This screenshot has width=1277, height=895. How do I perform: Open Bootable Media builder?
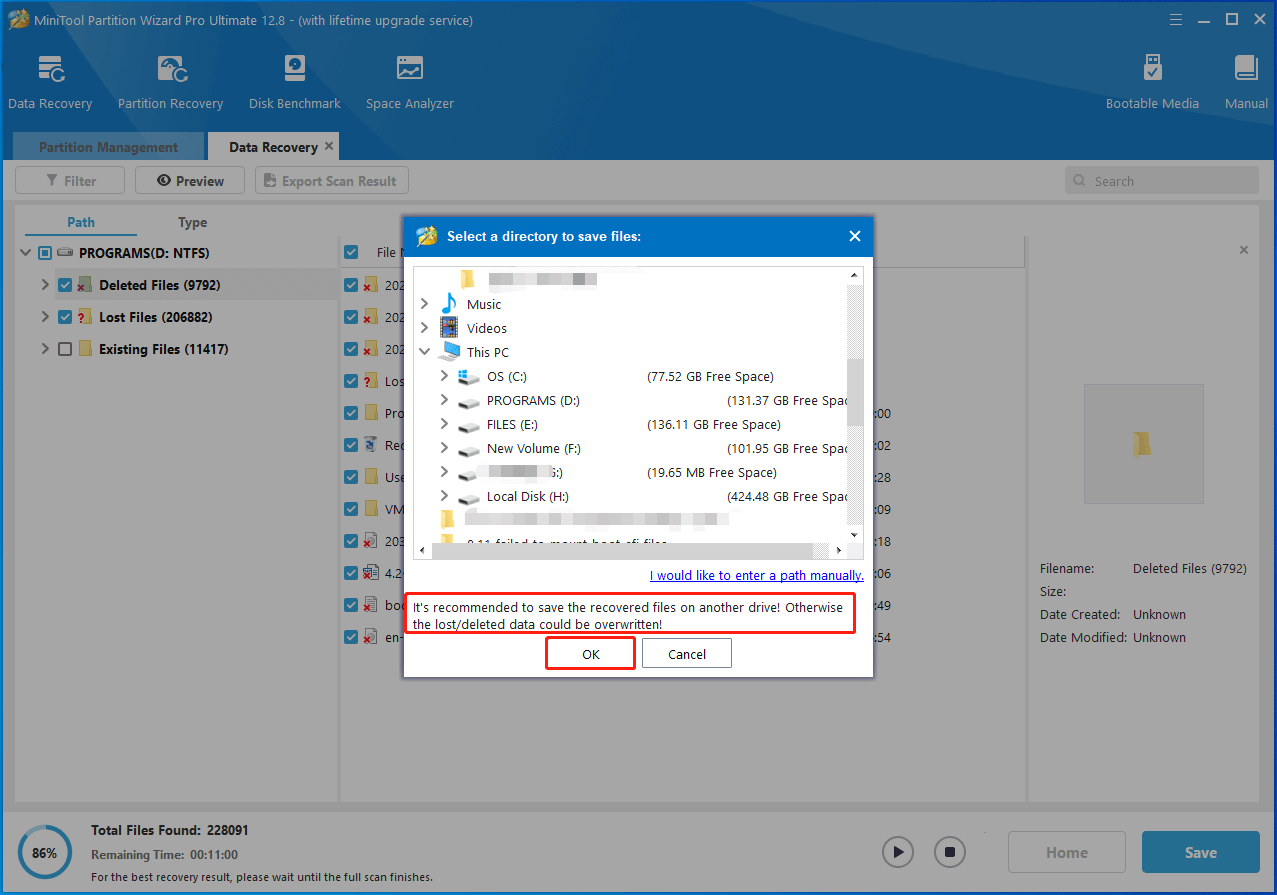click(x=1152, y=82)
